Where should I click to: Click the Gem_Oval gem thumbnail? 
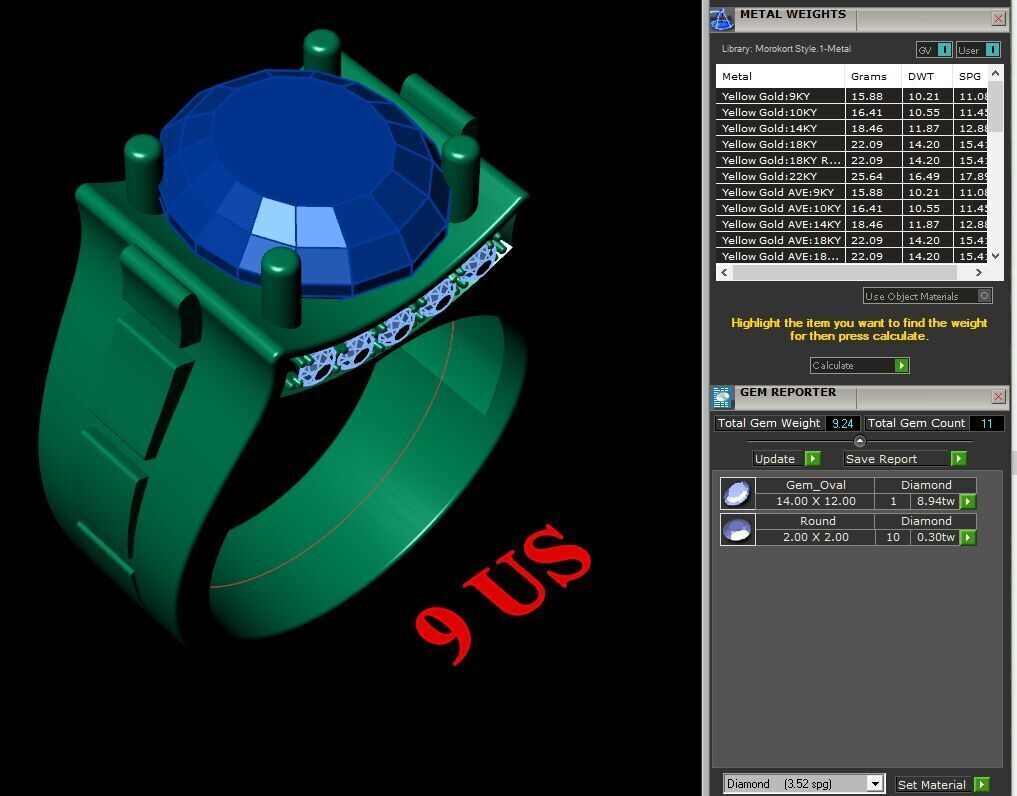(x=737, y=493)
